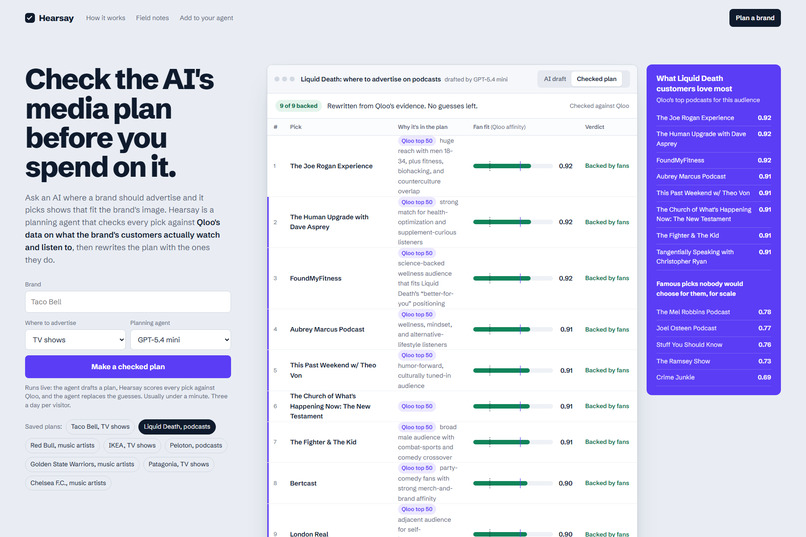Click Backed by fans verdict for Joe Rogan row
The width and height of the screenshot is (806, 537).
coord(607,166)
